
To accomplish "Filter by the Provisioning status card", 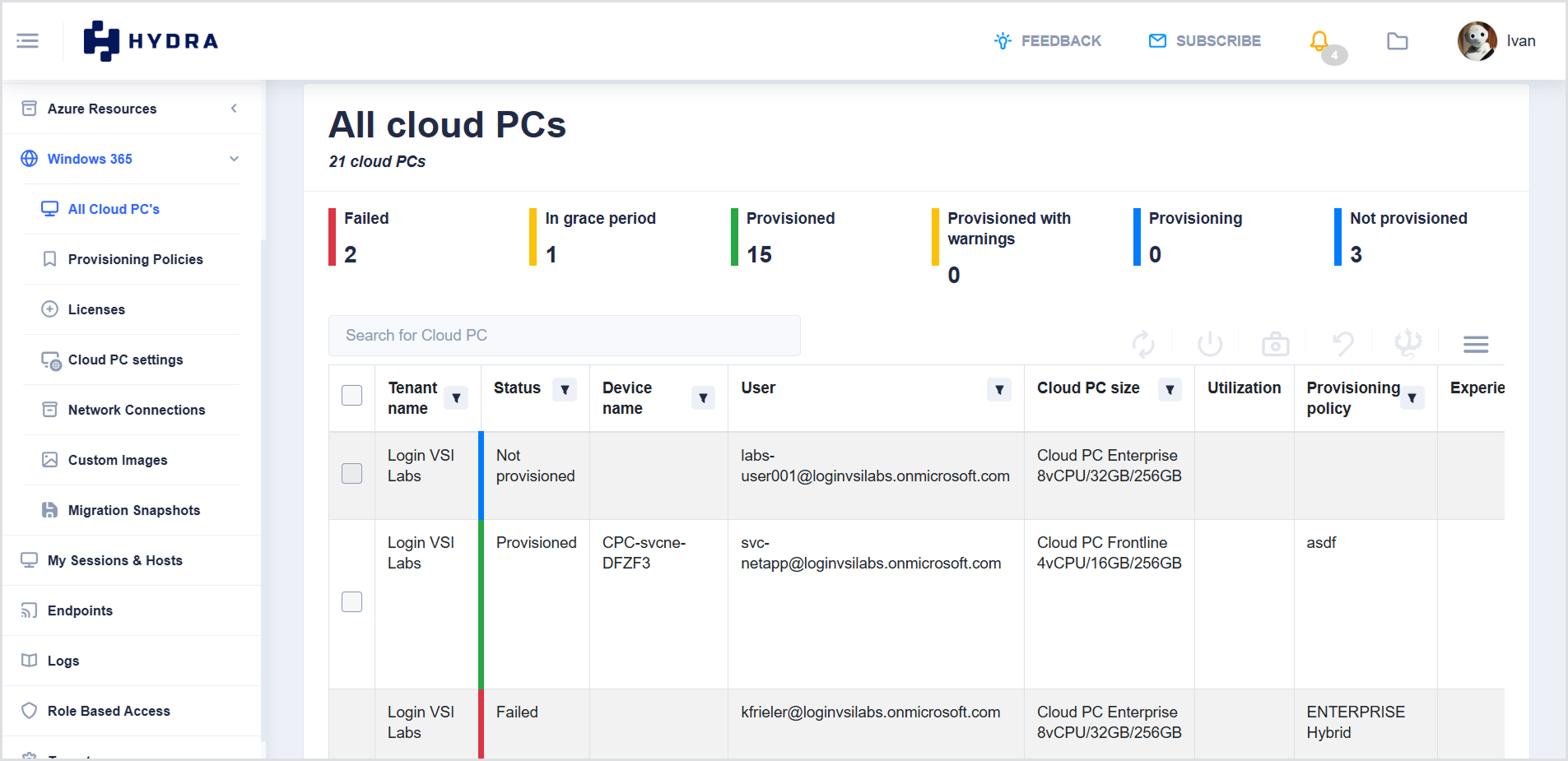I will click(x=1188, y=237).
